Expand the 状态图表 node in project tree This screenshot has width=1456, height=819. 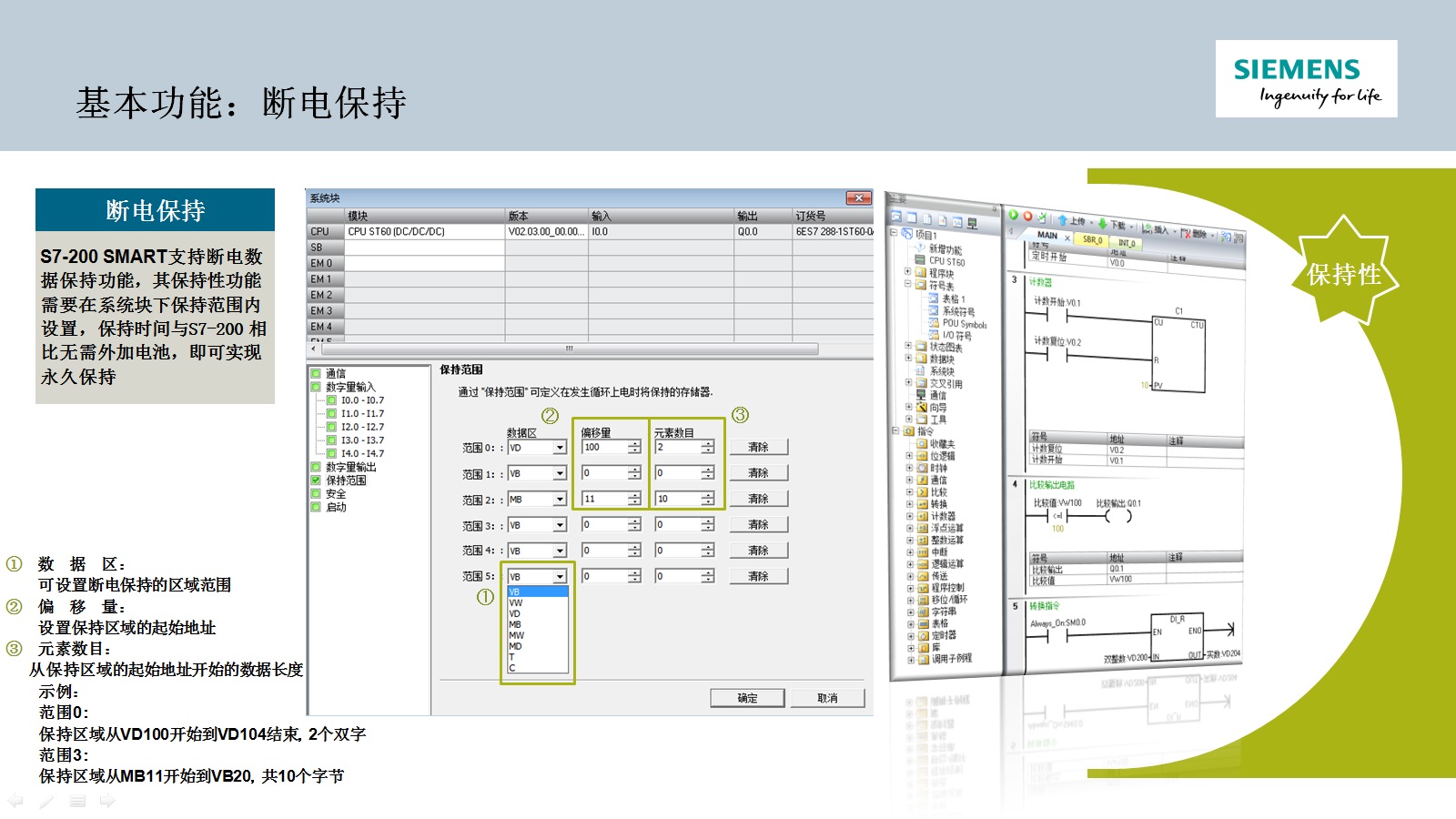click(x=908, y=346)
